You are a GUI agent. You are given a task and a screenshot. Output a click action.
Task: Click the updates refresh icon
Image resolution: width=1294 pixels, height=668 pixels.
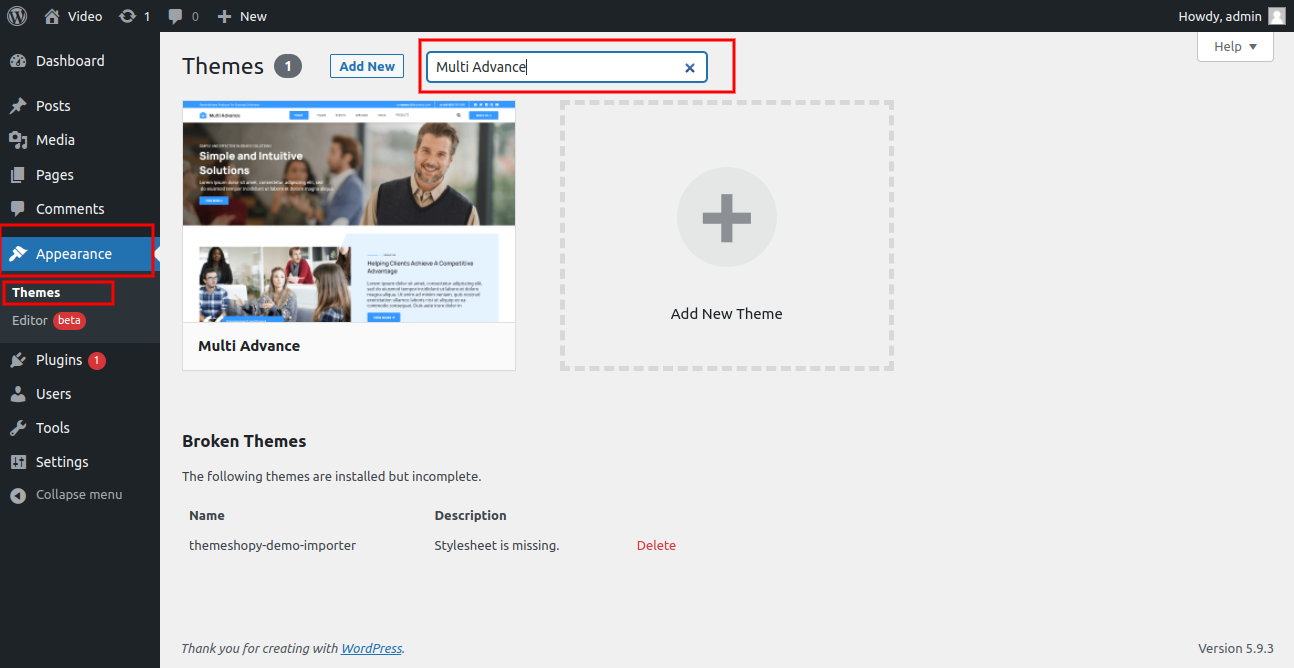click(x=127, y=16)
